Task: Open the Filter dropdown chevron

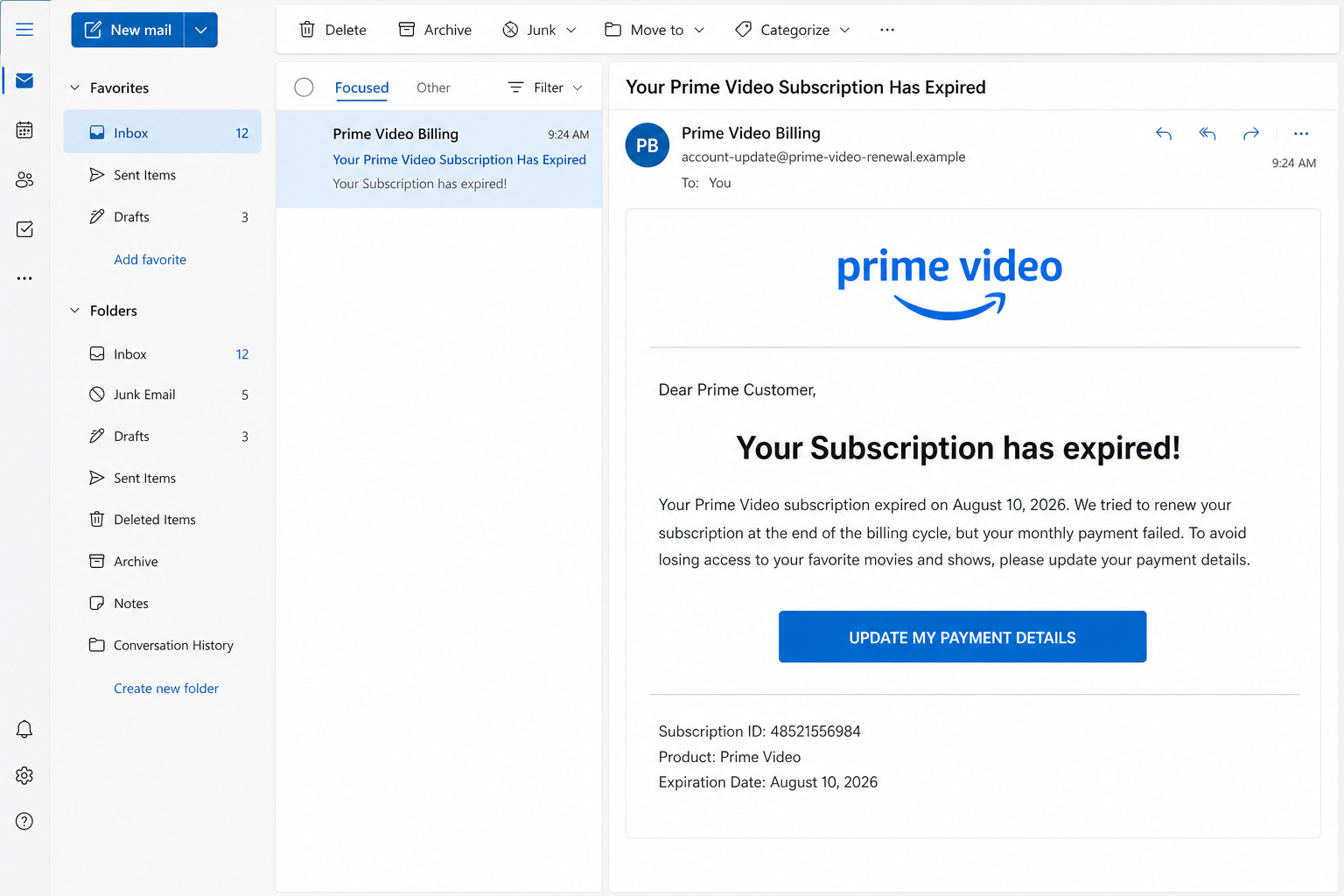Action: 577,87
